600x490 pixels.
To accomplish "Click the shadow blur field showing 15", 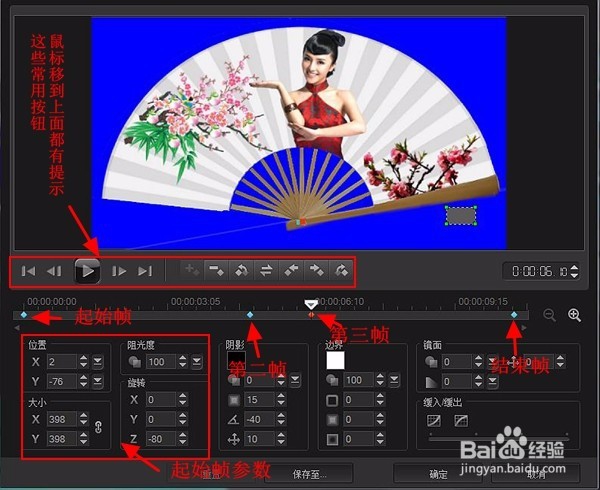I will click(259, 400).
